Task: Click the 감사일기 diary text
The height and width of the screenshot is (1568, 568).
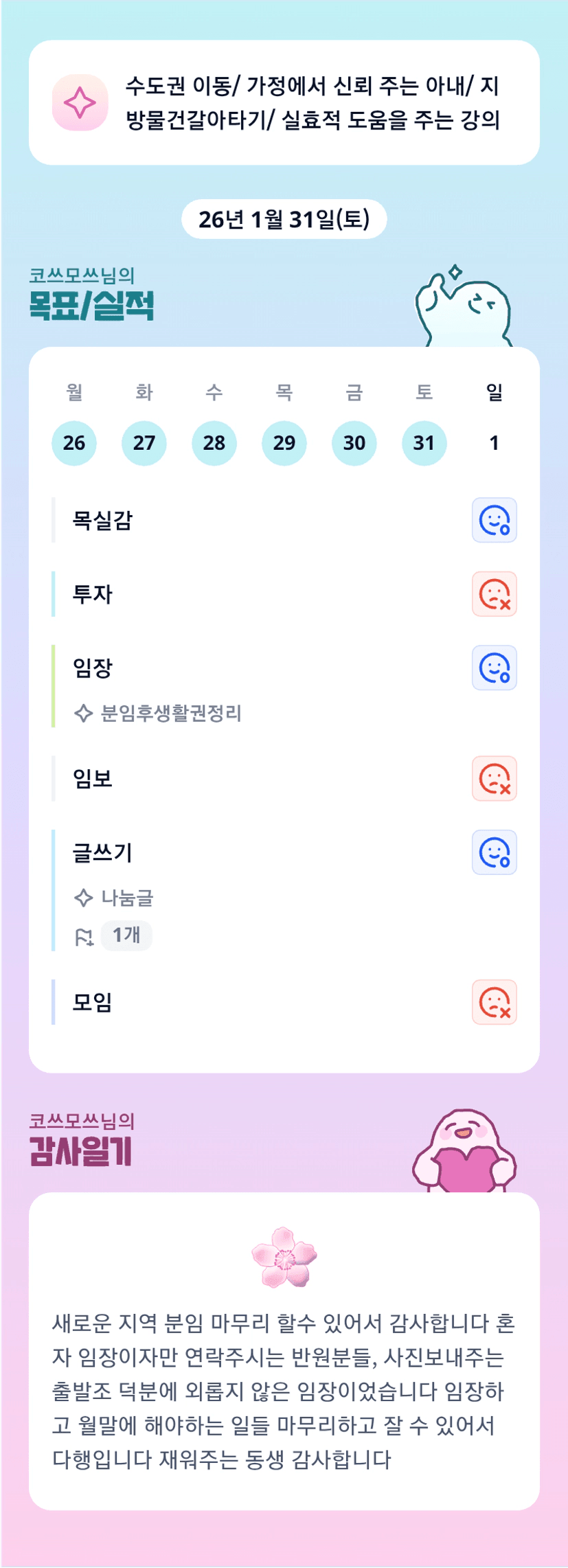Action: pyautogui.click(x=284, y=1391)
